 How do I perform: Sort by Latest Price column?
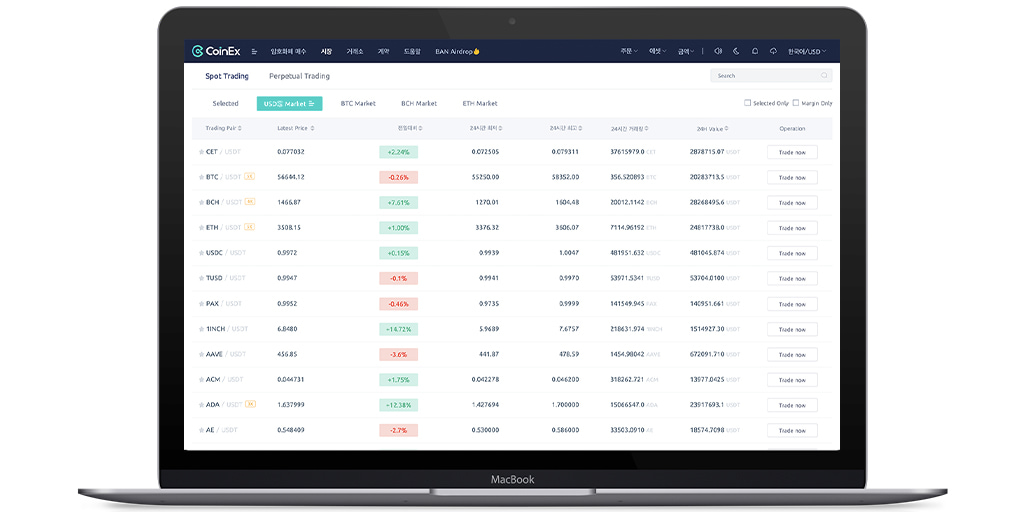coord(295,129)
